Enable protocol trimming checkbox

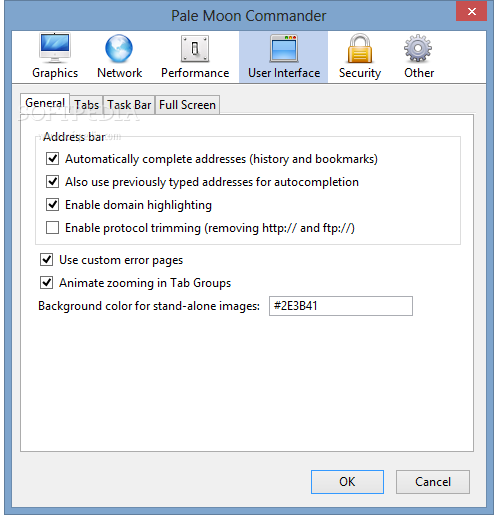pos(52,228)
